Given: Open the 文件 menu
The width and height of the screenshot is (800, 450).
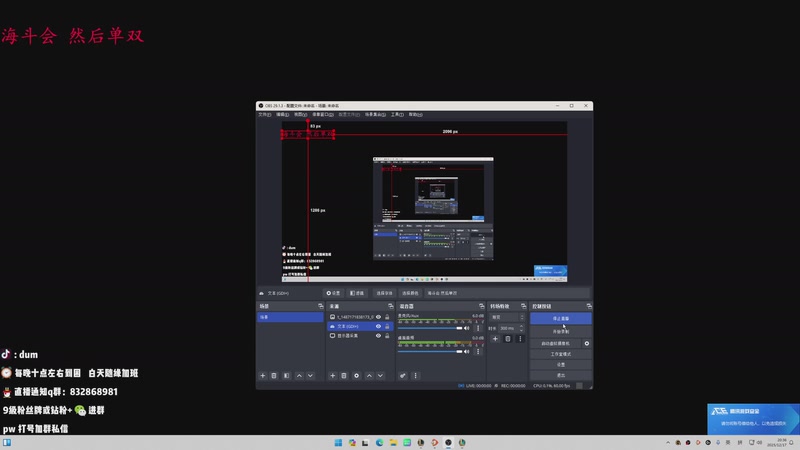Looking at the screenshot, I should tap(264, 114).
